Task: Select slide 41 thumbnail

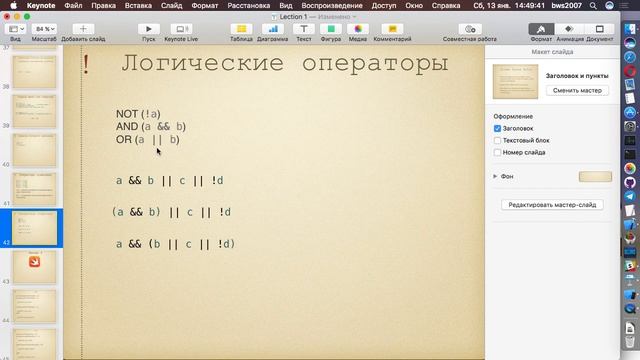Action: coord(34,189)
